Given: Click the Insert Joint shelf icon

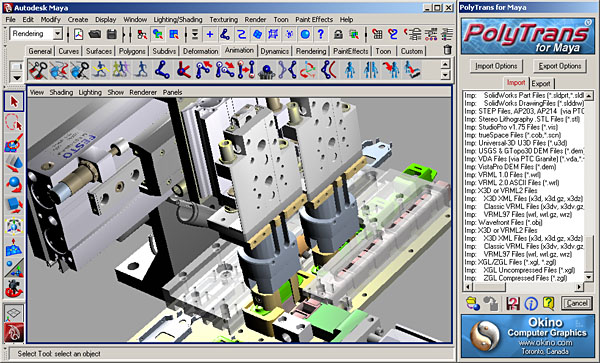Looking at the screenshot, I should (x=204, y=70).
